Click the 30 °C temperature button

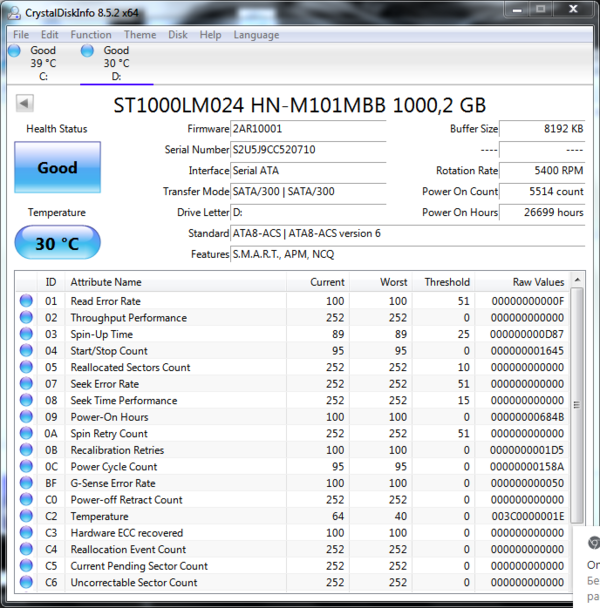point(57,243)
